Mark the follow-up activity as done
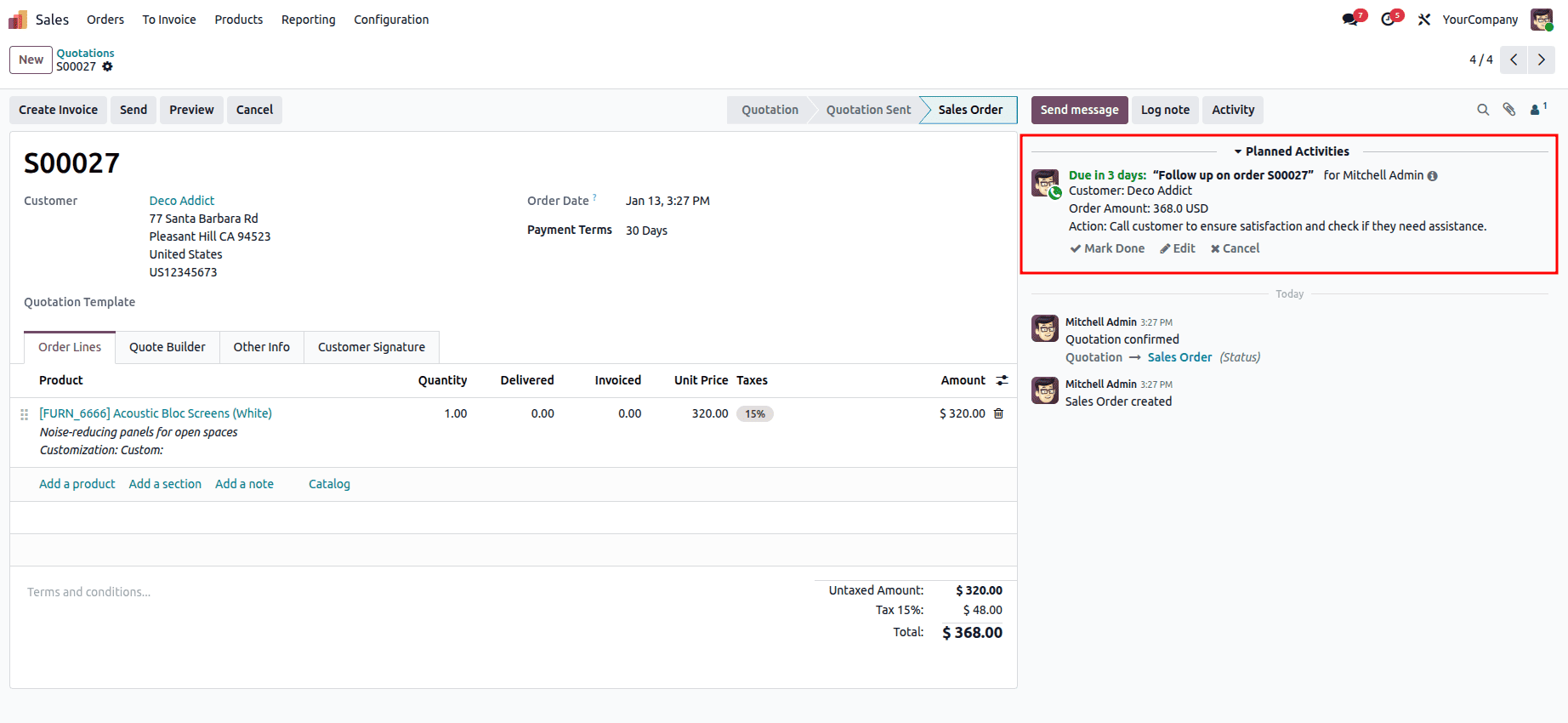 pyautogui.click(x=1107, y=248)
